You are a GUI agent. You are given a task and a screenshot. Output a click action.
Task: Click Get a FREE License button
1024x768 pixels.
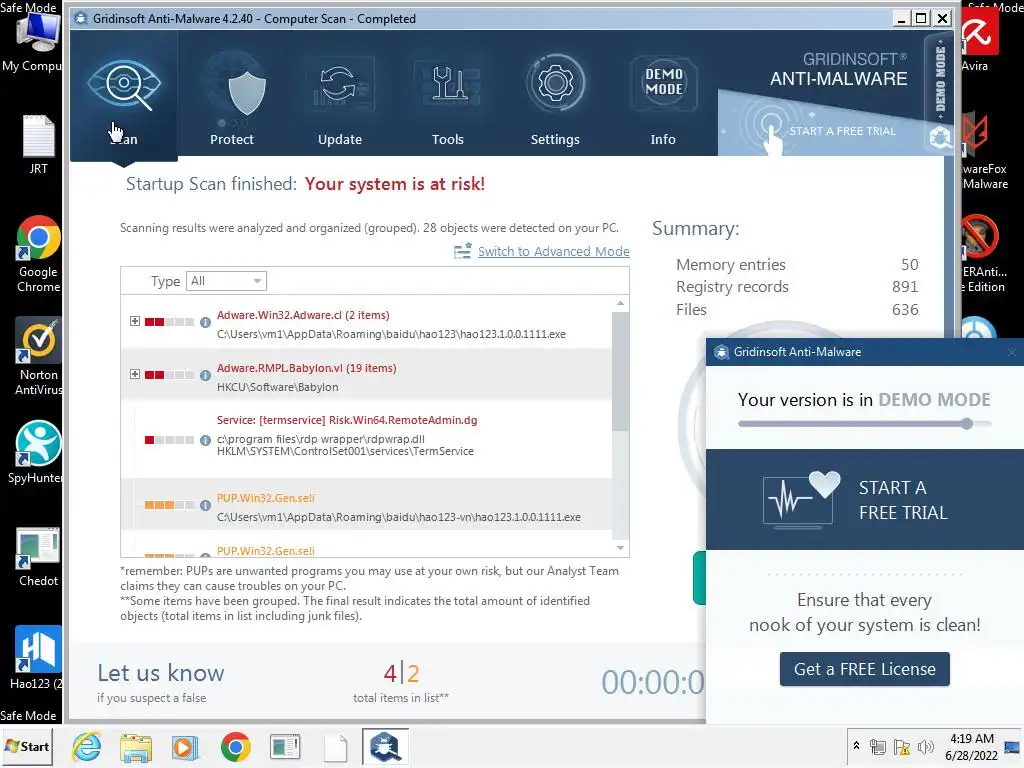(x=865, y=669)
